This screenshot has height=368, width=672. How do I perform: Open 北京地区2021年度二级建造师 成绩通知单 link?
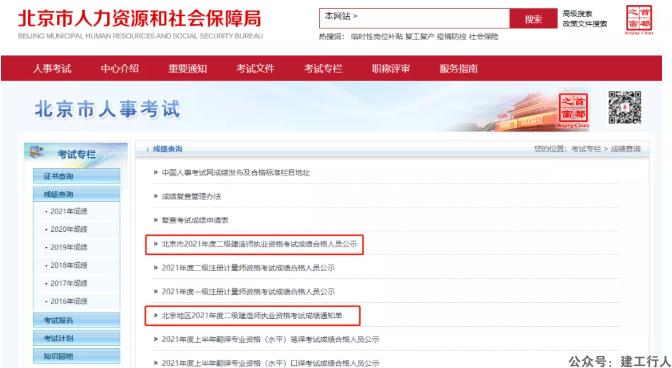(252, 316)
